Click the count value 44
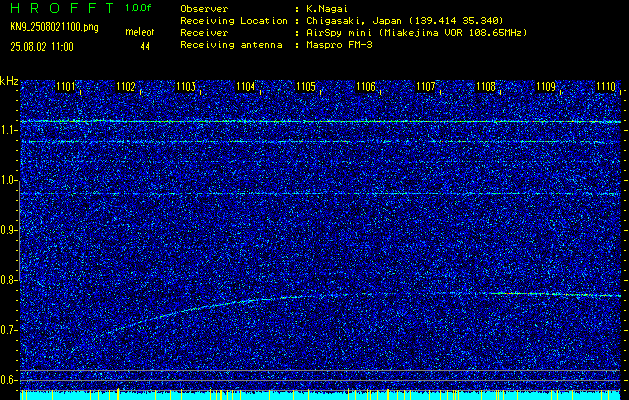This screenshot has height=400, width=629. point(145,47)
